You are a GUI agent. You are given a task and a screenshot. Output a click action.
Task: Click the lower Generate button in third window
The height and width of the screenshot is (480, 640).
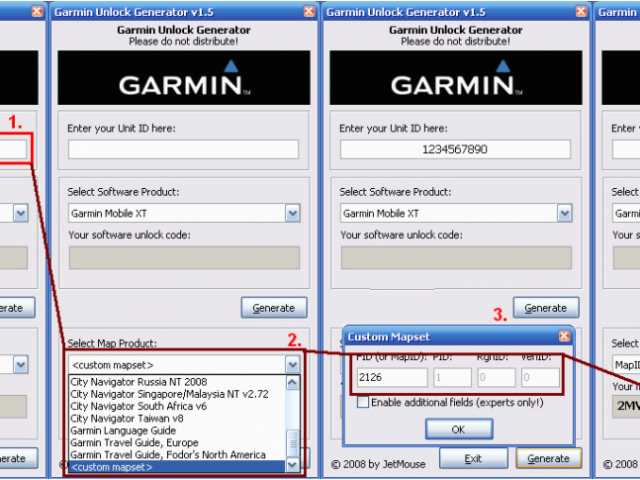coord(549,459)
